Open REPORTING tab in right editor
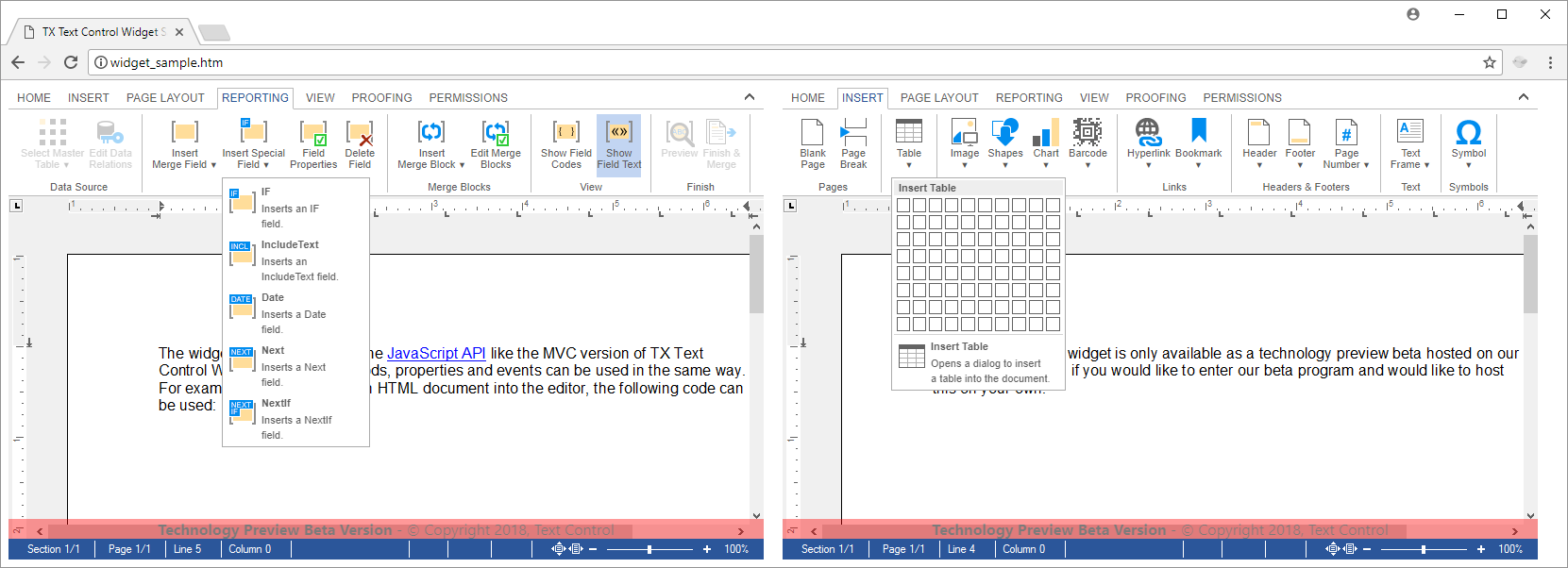 1029,98
